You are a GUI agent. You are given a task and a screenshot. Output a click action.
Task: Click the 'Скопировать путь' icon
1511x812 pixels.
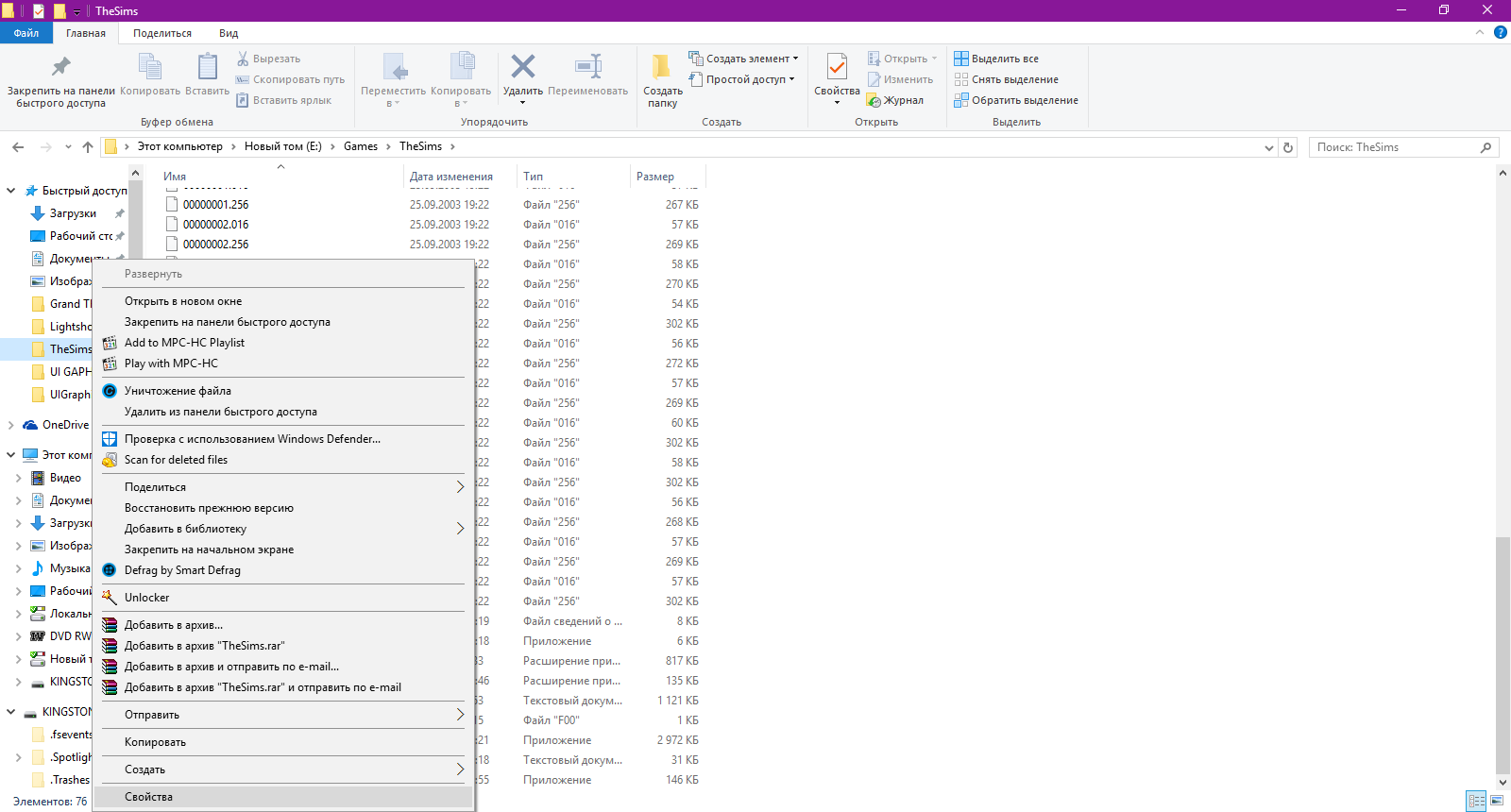coord(243,79)
